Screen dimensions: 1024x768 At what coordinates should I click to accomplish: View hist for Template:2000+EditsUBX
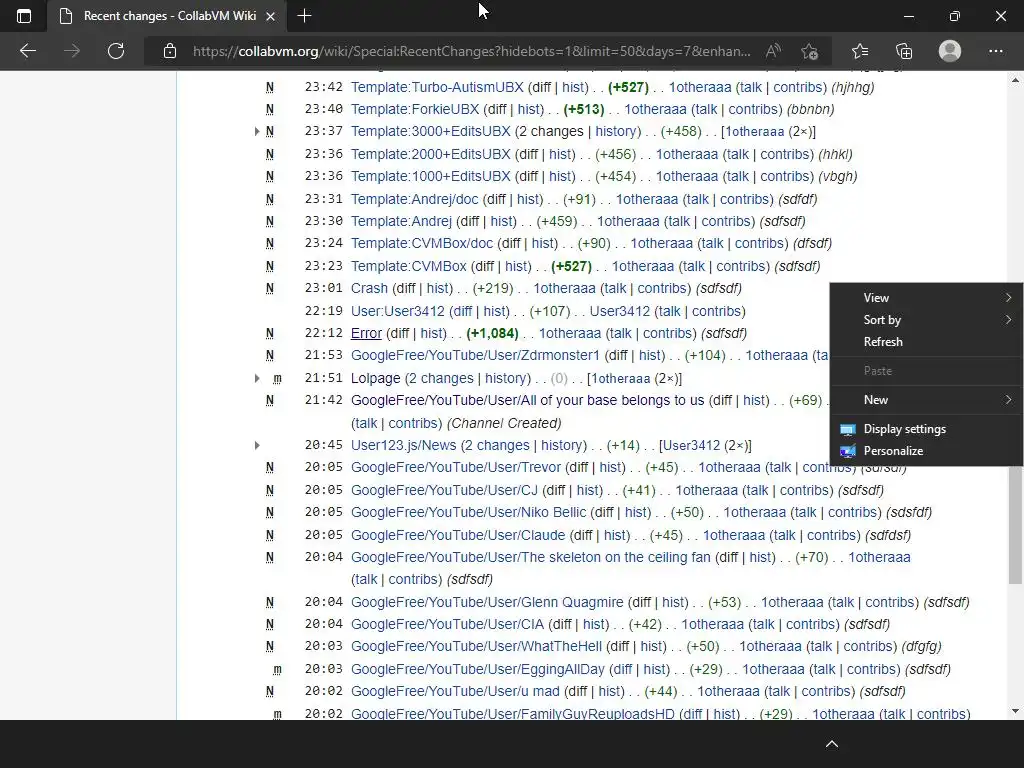point(561,155)
